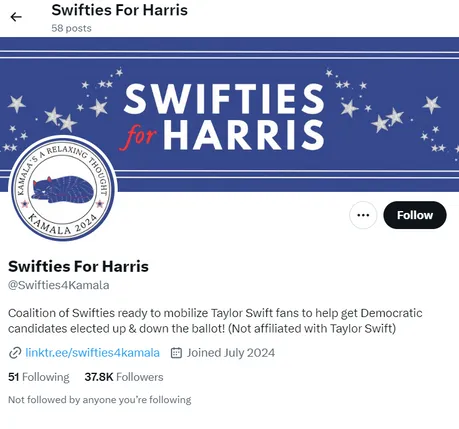459x429 pixels.
Task: Click the sleeping blue cat in the avatar
Action: pos(63,189)
